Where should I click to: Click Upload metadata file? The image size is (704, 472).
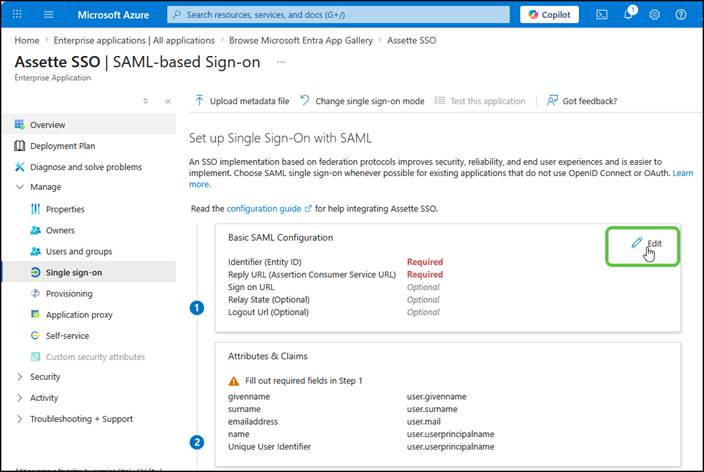click(x=242, y=101)
